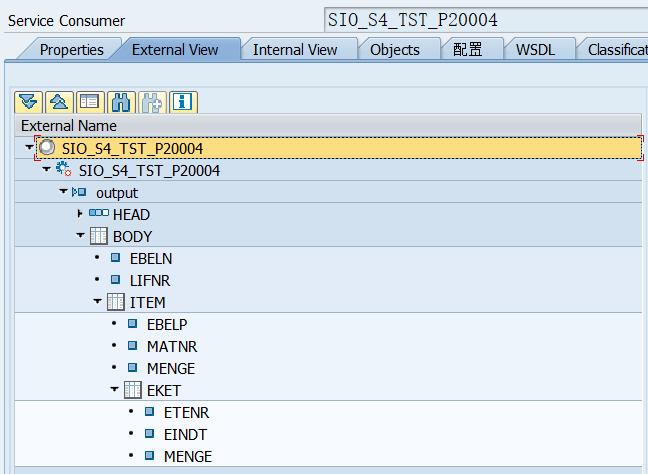Select the MENGE field under EKET
The width and height of the screenshot is (648, 474).
click(x=188, y=456)
